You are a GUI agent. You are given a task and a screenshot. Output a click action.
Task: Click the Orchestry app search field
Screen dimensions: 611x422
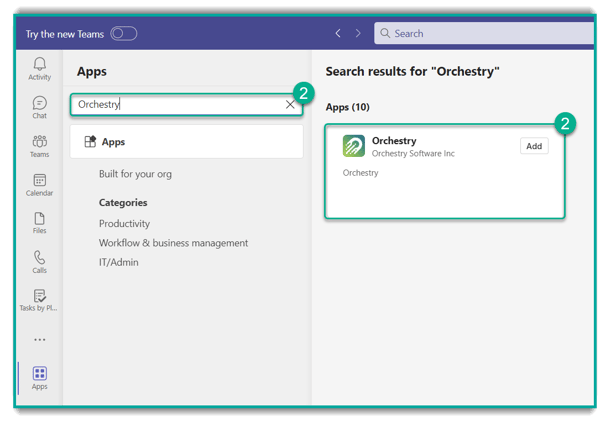175,104
